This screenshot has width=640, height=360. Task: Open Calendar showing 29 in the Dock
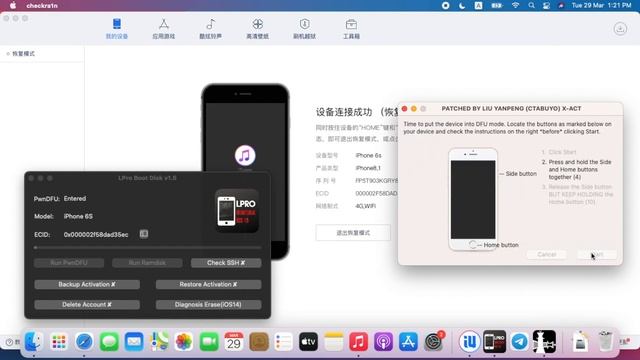[233, 342]
